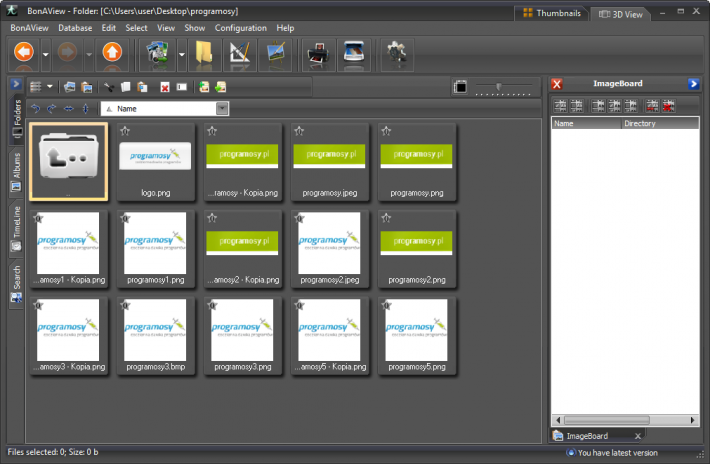Open the Albums side tab
Viewport: 710px width, 464px height.
[17, 172]
